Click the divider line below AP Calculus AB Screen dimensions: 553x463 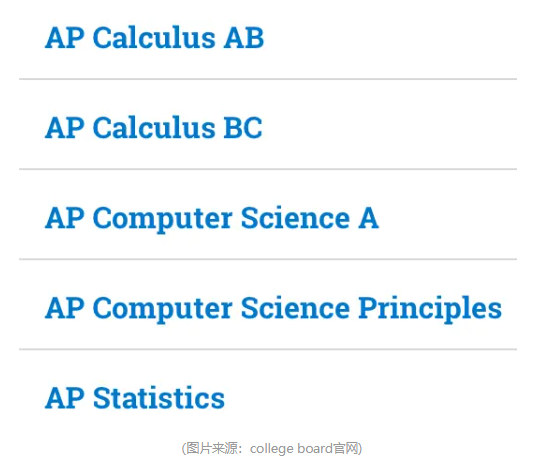(x=268, y=79)
